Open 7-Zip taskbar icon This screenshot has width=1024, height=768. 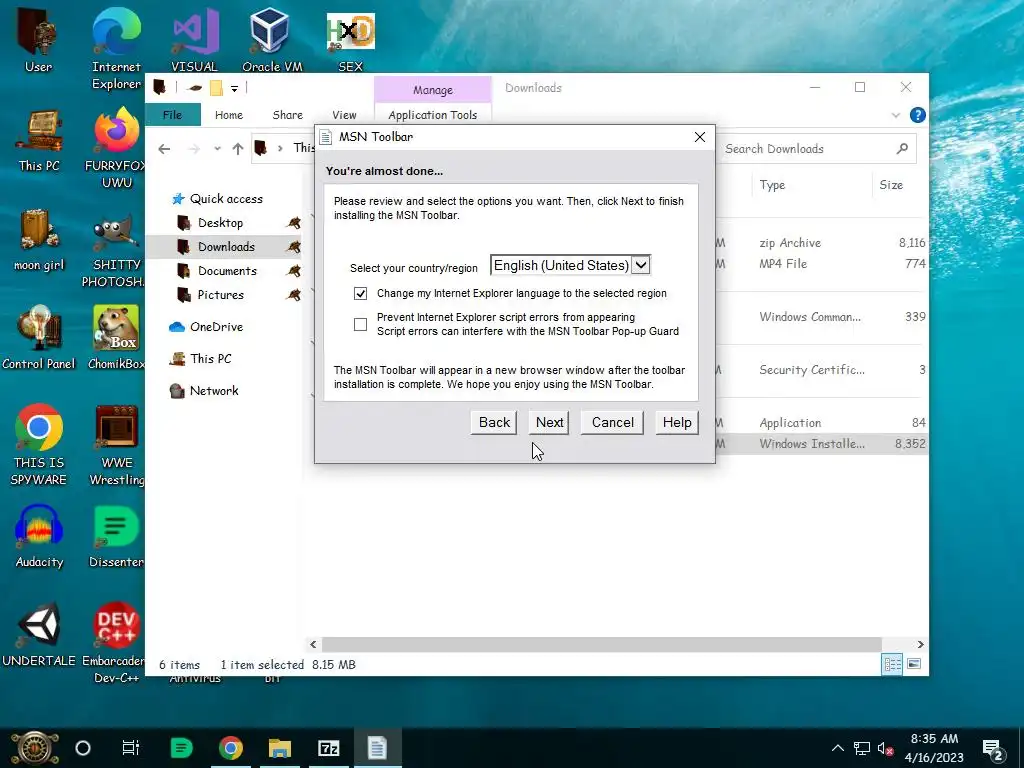tap(328, 748)
